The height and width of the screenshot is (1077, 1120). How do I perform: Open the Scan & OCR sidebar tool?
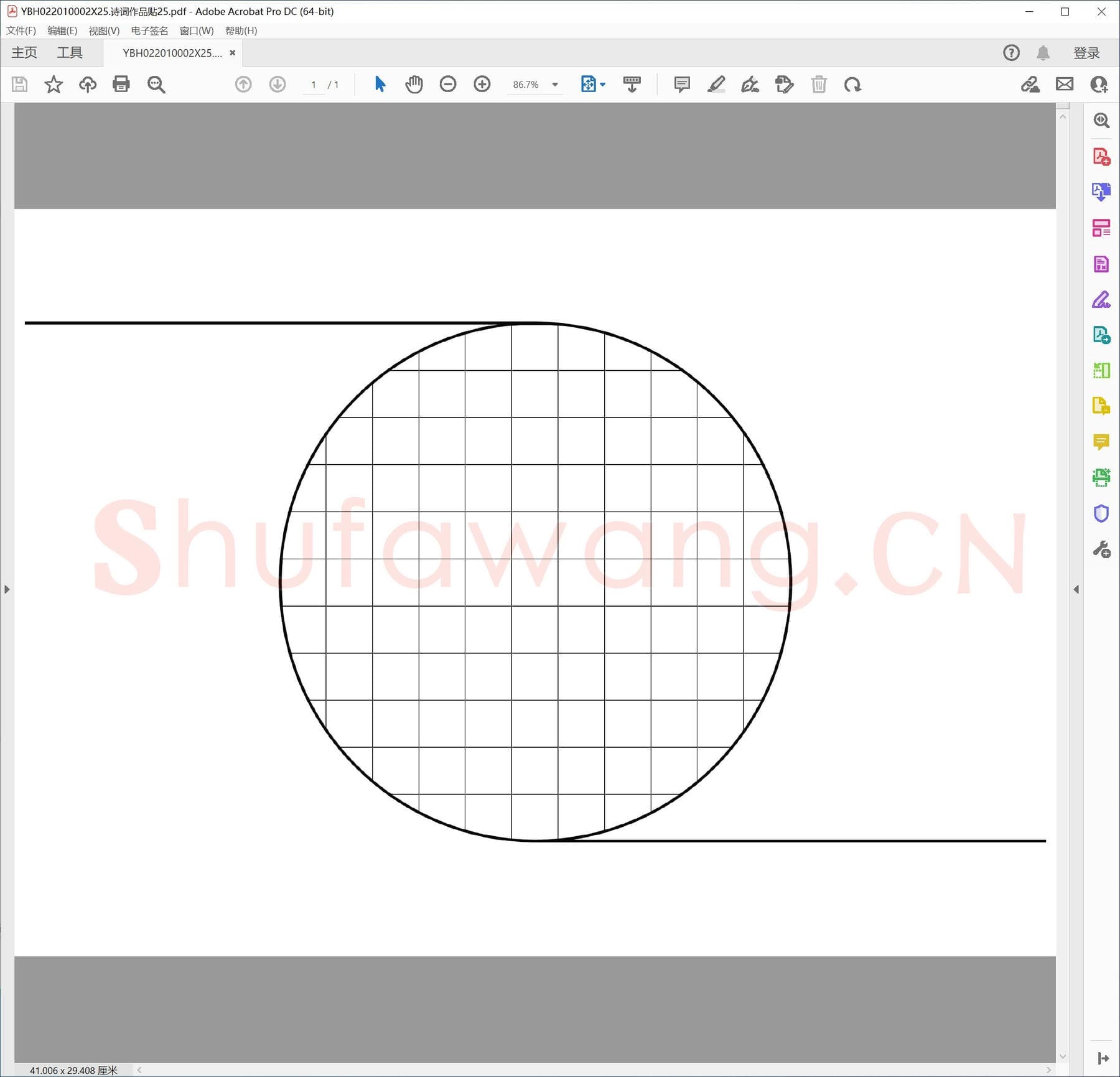pyautogui.click(x=1101, y=478)
